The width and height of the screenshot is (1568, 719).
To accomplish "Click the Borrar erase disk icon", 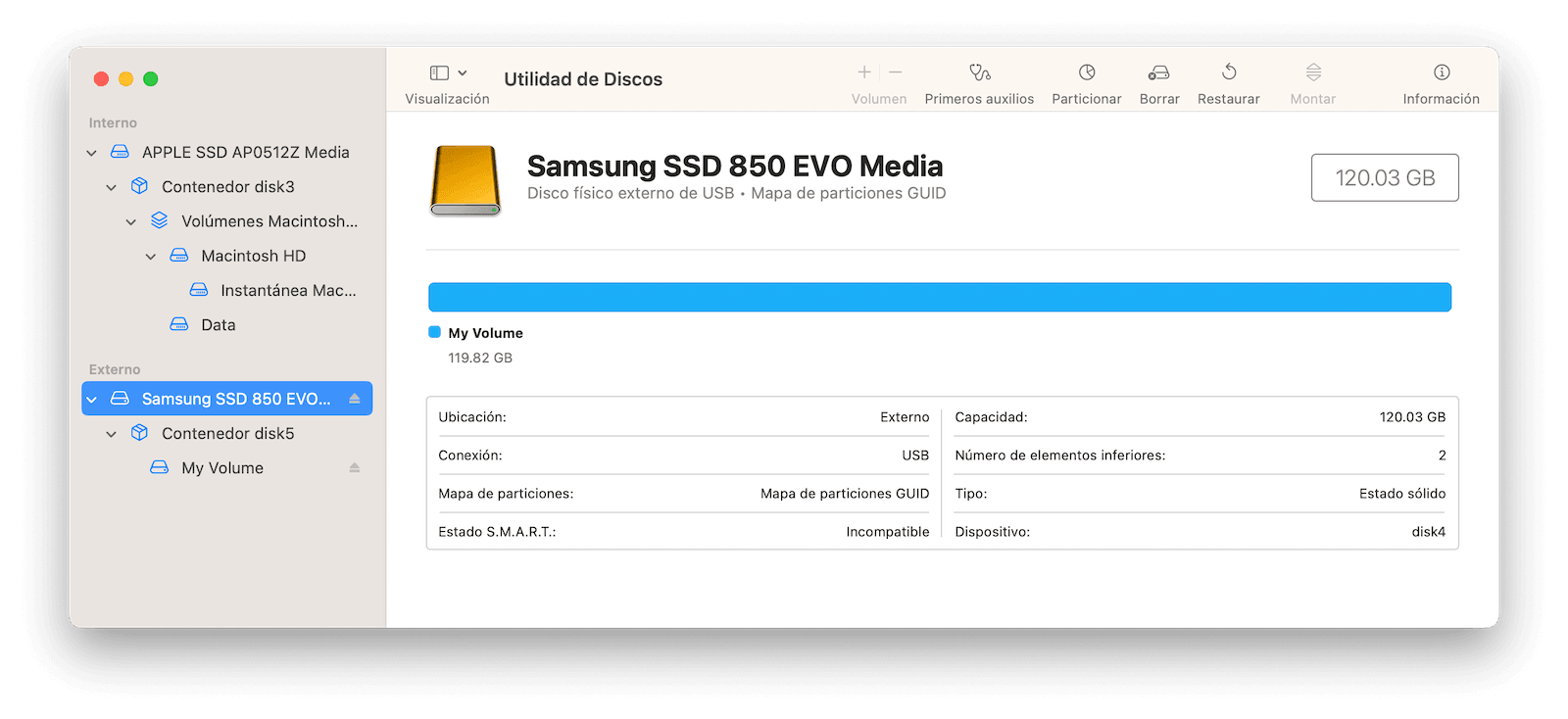I will pyautogui.click(x=1159, y=72).
